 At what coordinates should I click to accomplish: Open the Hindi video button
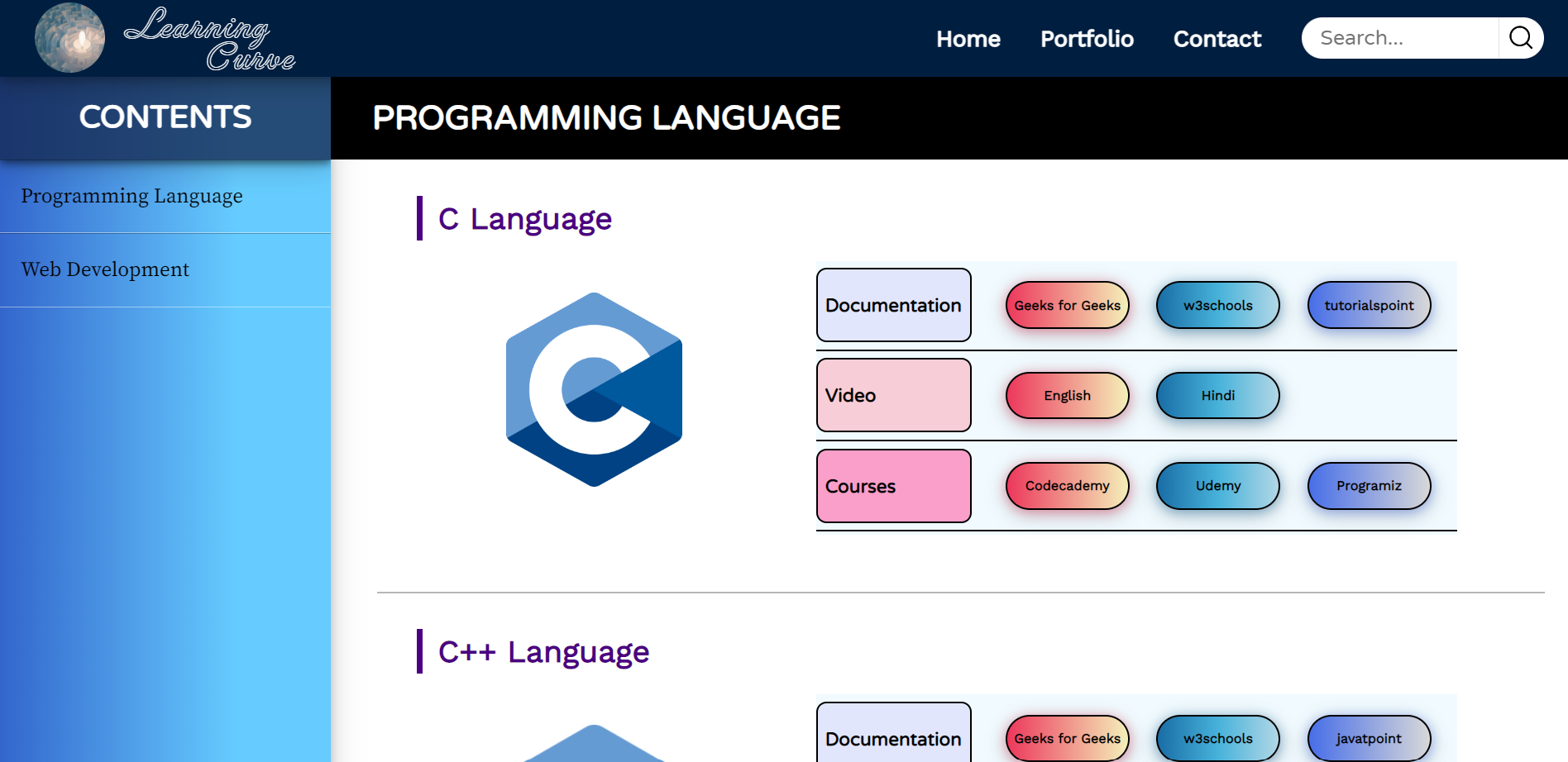[x=1218, y=395]
